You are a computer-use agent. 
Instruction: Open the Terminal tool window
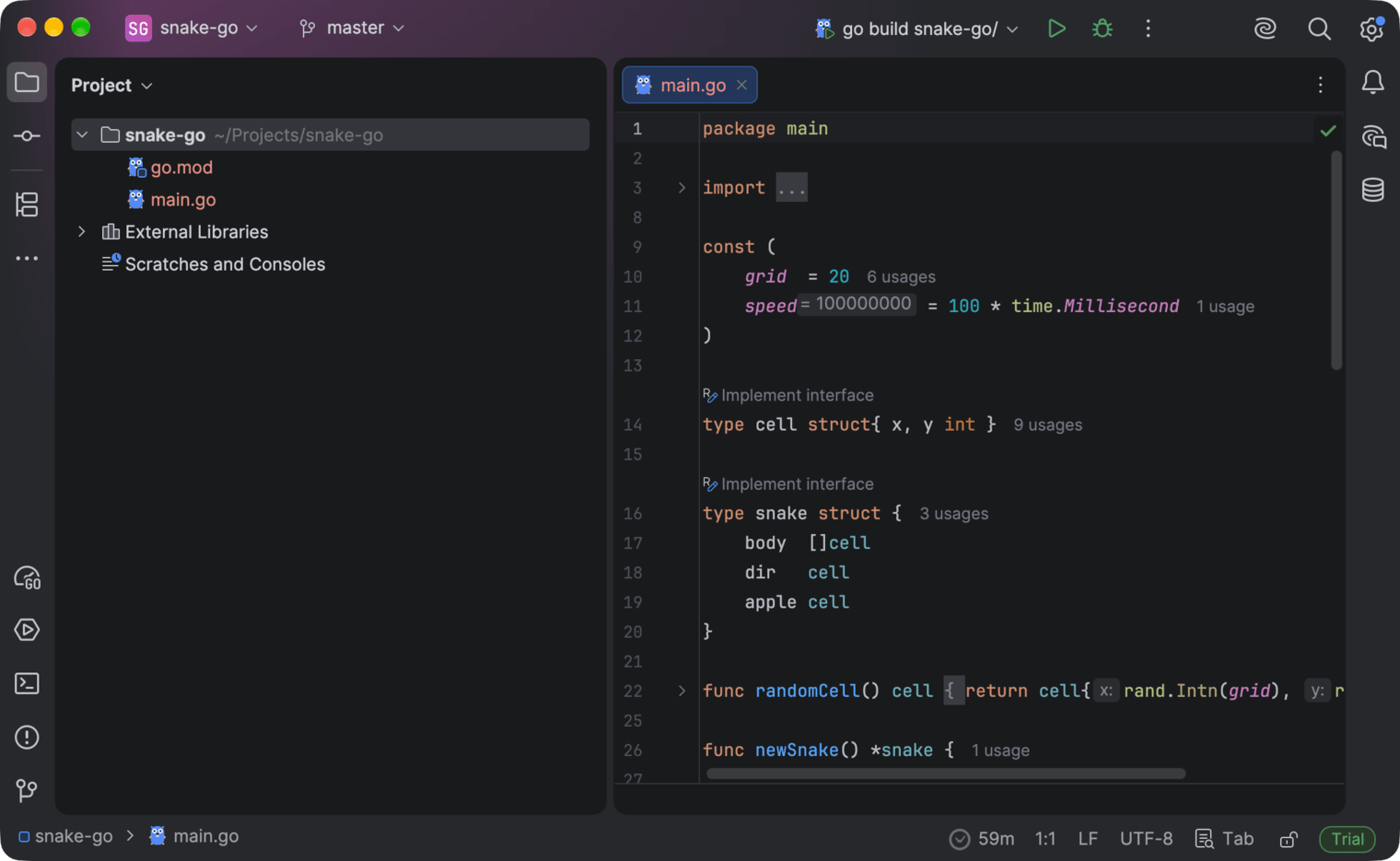point(27,683)
